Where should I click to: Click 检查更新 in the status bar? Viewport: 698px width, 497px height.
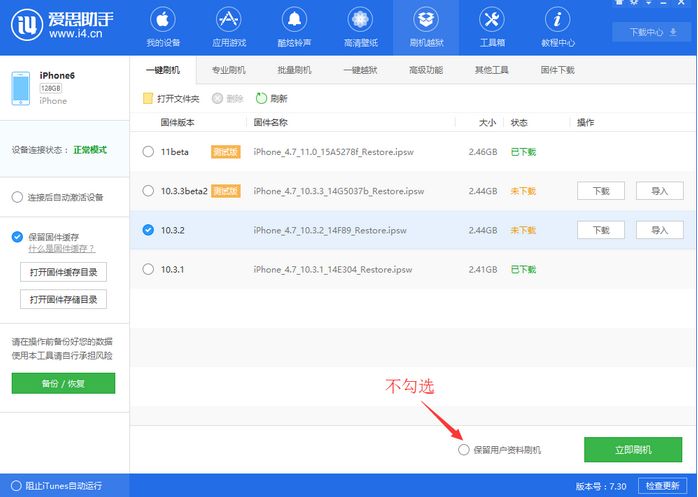[663, 486]
